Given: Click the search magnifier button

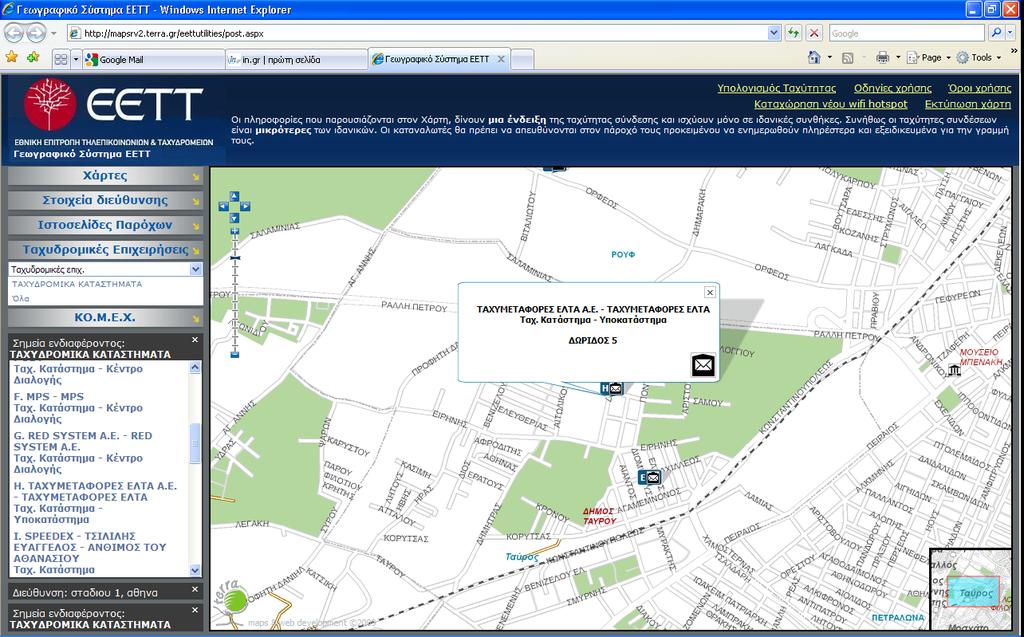Looking at the screenshot, I should pos(997,33).
